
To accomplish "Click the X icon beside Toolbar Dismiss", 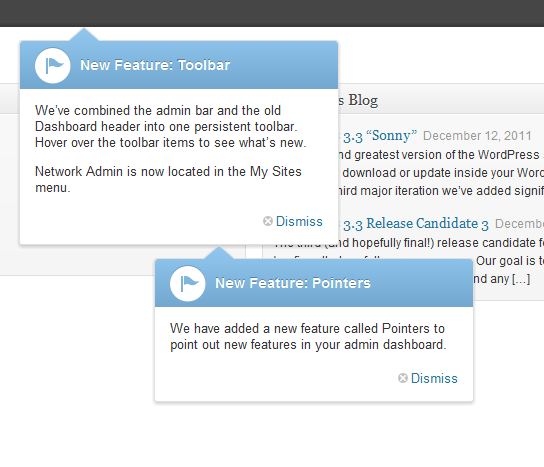I will tap(268, 221).
